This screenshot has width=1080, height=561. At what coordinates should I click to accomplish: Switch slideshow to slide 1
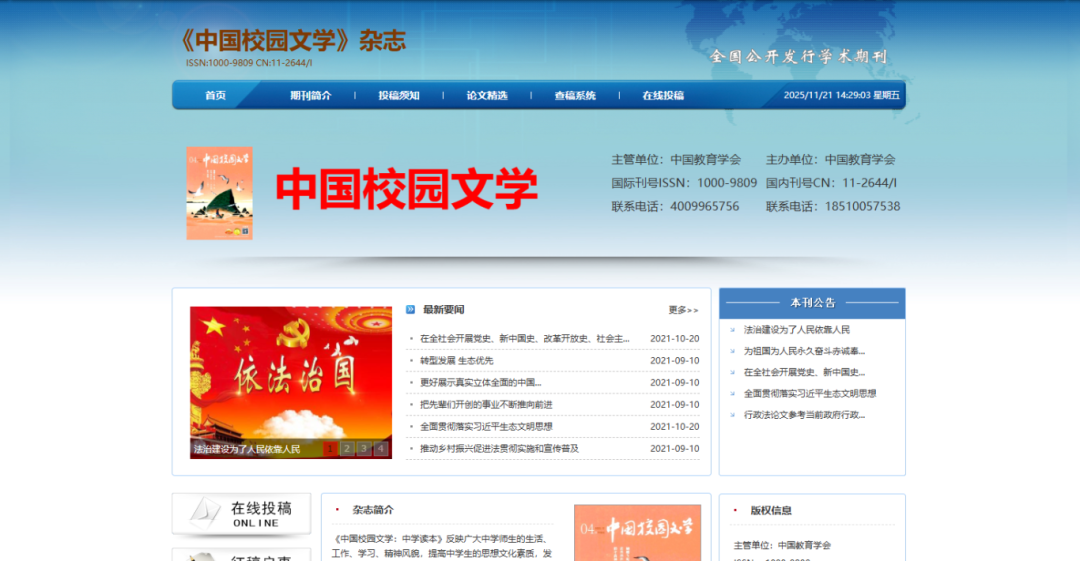(x=330, y=449)
